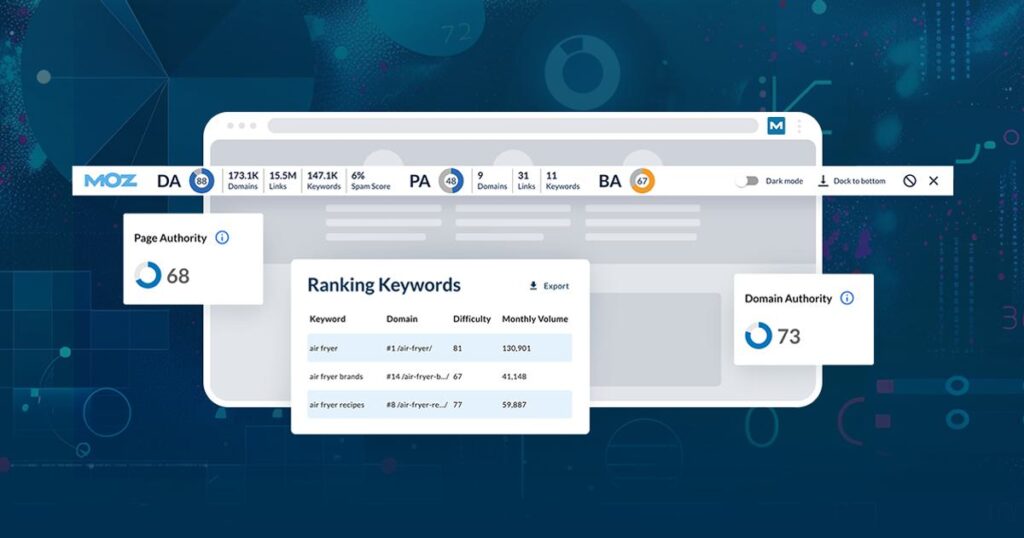This screenshot has height=538, width=1024.
Task: Click the Page Authority info icon
Action: pos(222,238)
